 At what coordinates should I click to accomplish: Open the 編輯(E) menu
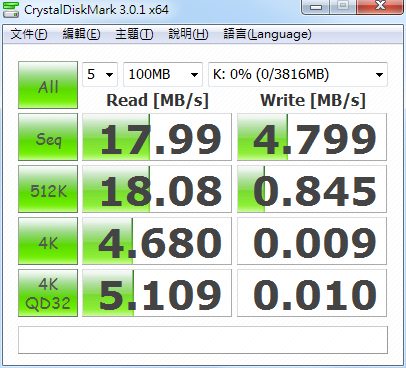(81, 34)
